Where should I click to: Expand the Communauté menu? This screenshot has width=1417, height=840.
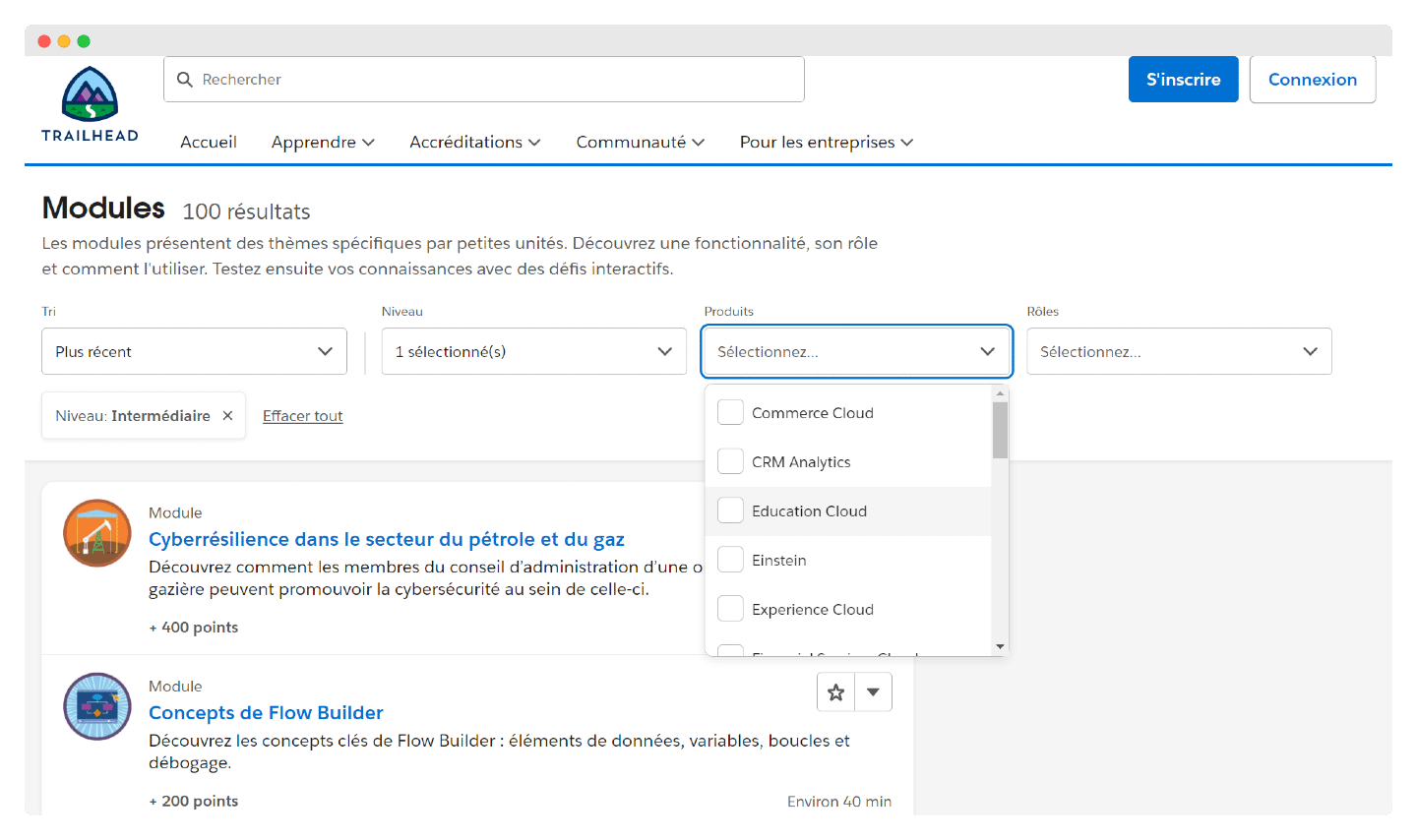pos(641,143)
